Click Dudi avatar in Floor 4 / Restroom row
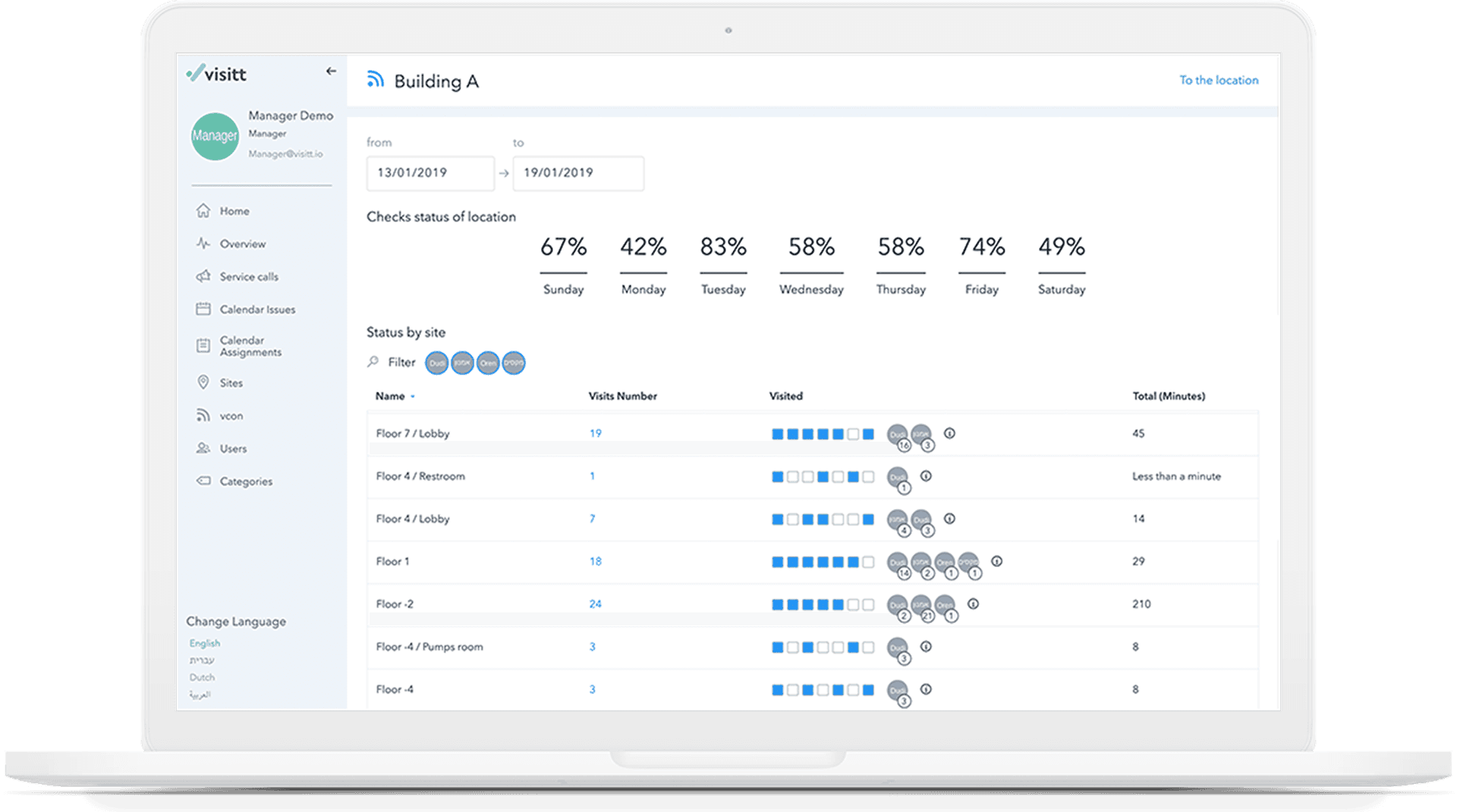Viewport: 1457px width, 812px height. click(898, 479)
